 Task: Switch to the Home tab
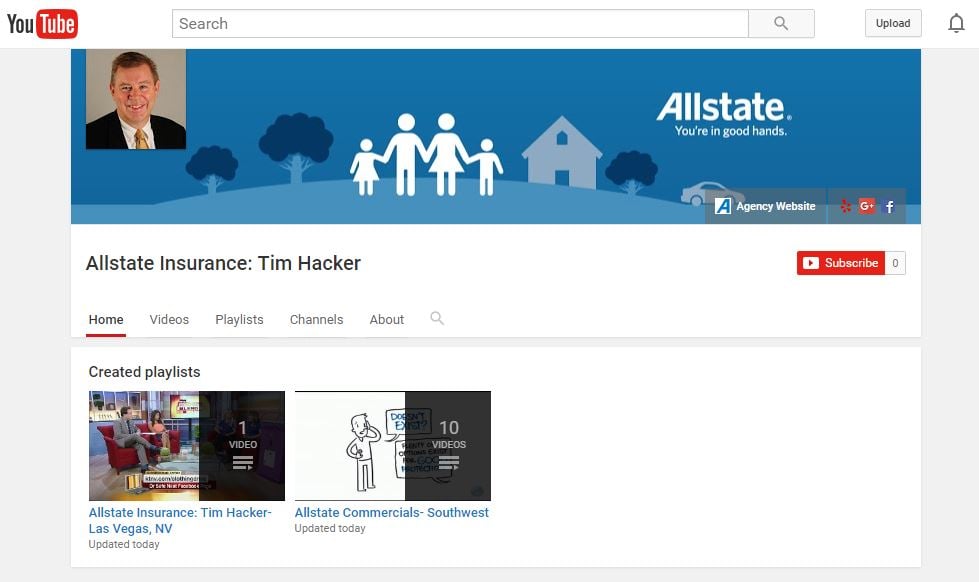[106, 320]
